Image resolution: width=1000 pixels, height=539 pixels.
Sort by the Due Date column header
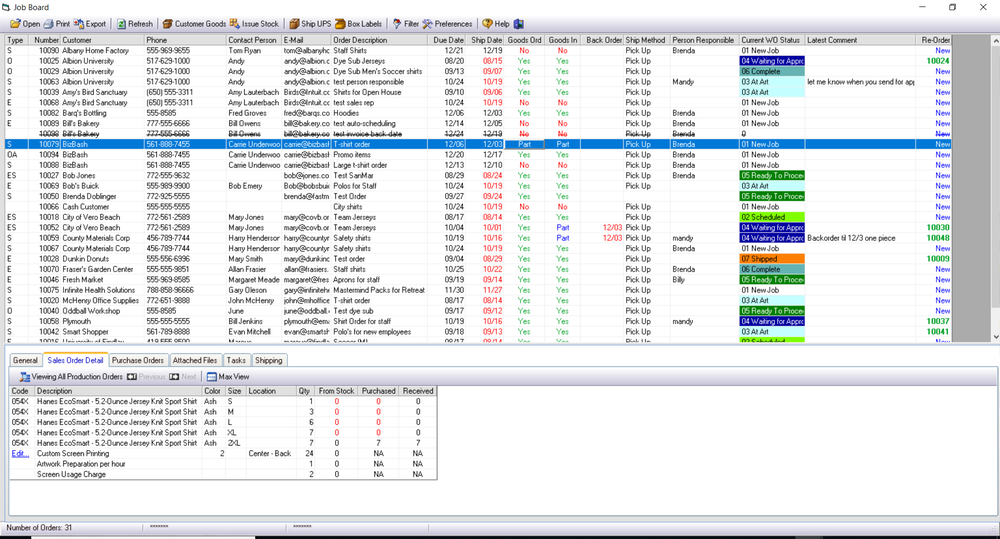coord(448,40)
